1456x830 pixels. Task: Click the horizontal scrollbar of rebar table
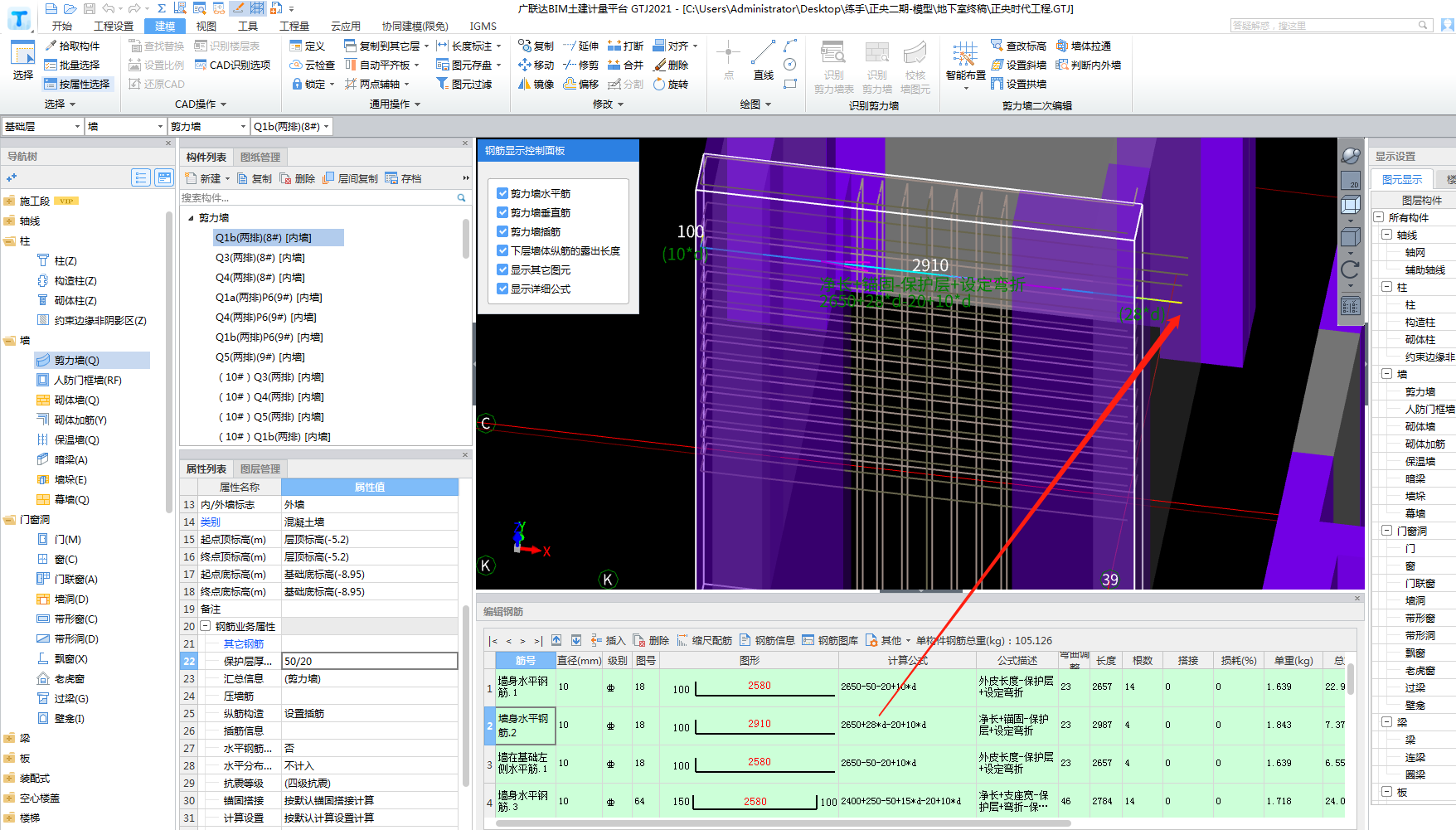tap(783, 823)
